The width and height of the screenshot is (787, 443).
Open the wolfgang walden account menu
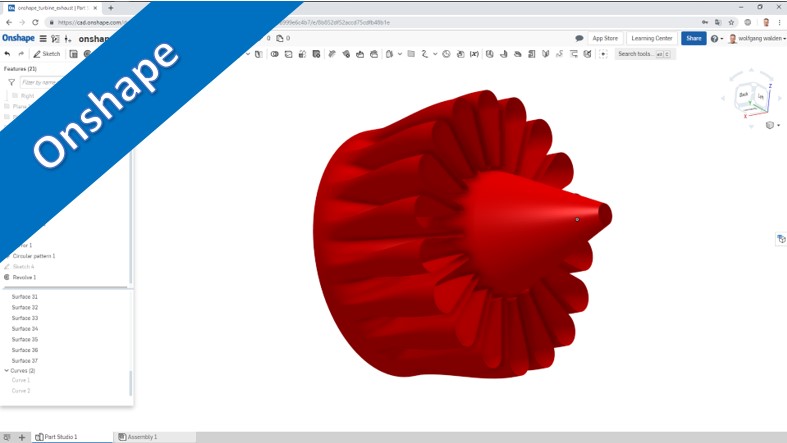pyautogui.click(x=757, y=39)
